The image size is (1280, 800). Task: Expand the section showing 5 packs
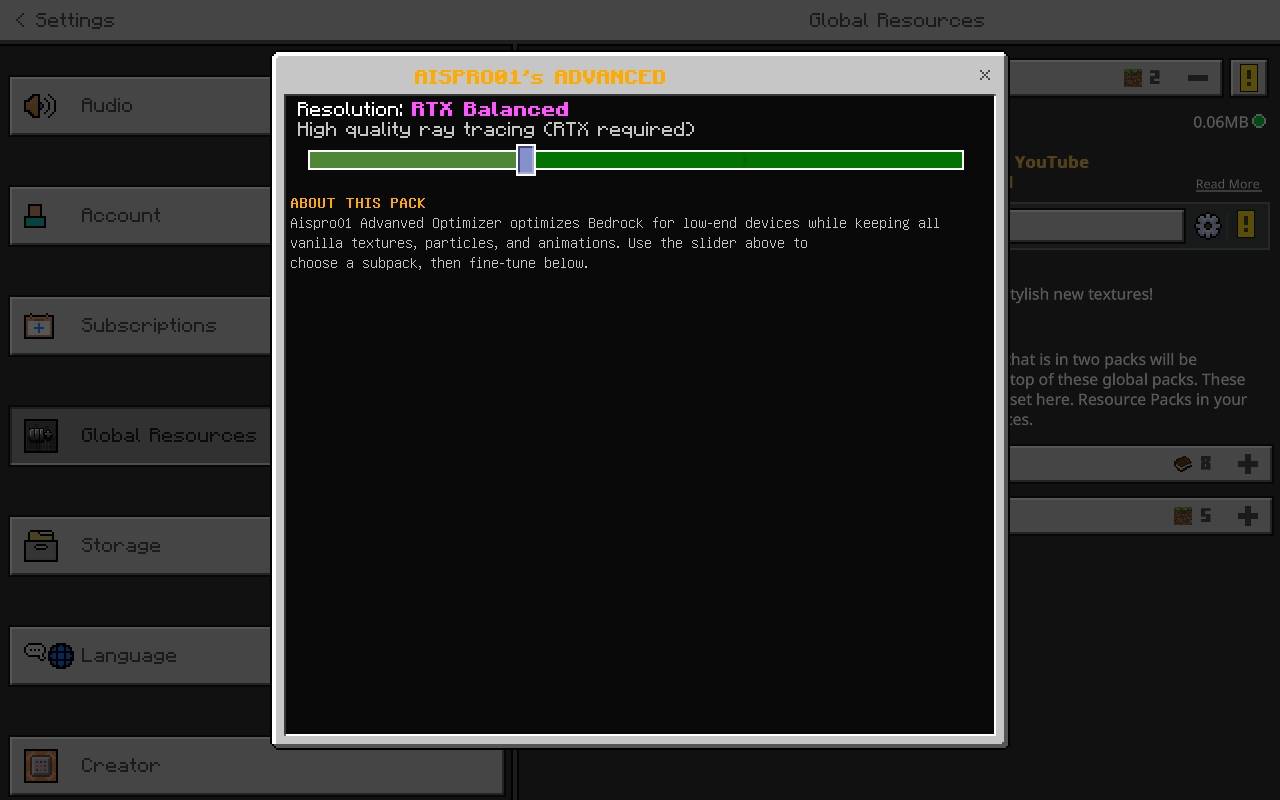(1248, 515)
